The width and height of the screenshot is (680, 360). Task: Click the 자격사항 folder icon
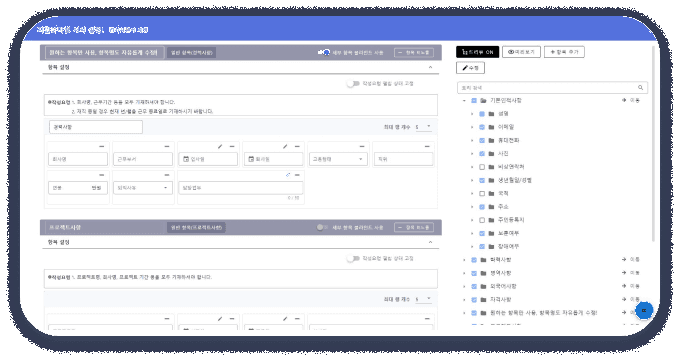[x=483, y=300]
